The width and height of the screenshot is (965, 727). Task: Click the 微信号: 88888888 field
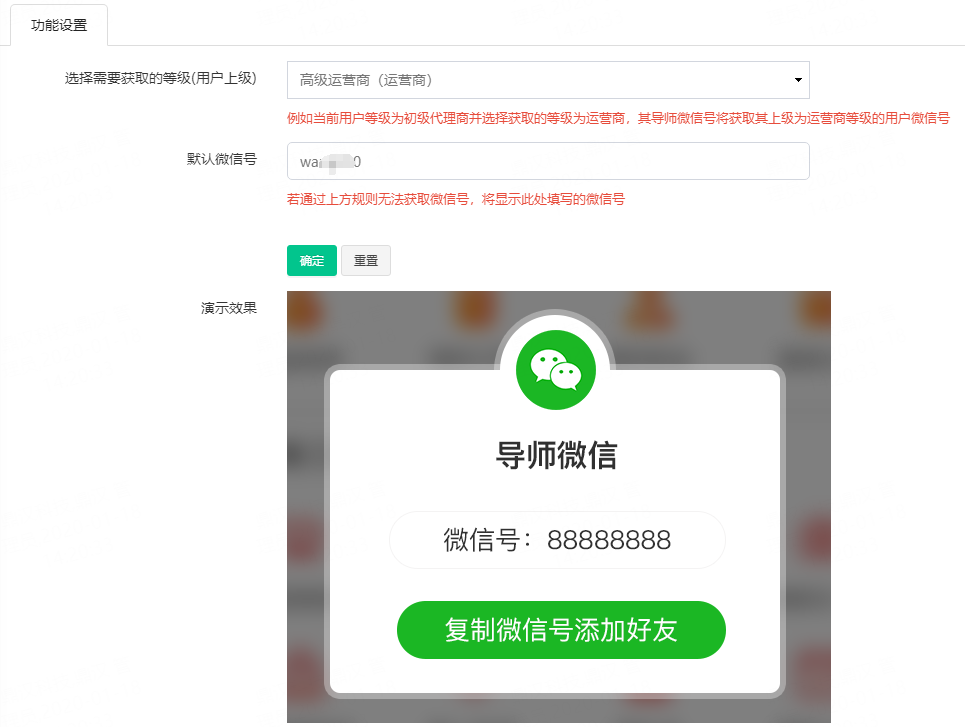tap(557, 540)
